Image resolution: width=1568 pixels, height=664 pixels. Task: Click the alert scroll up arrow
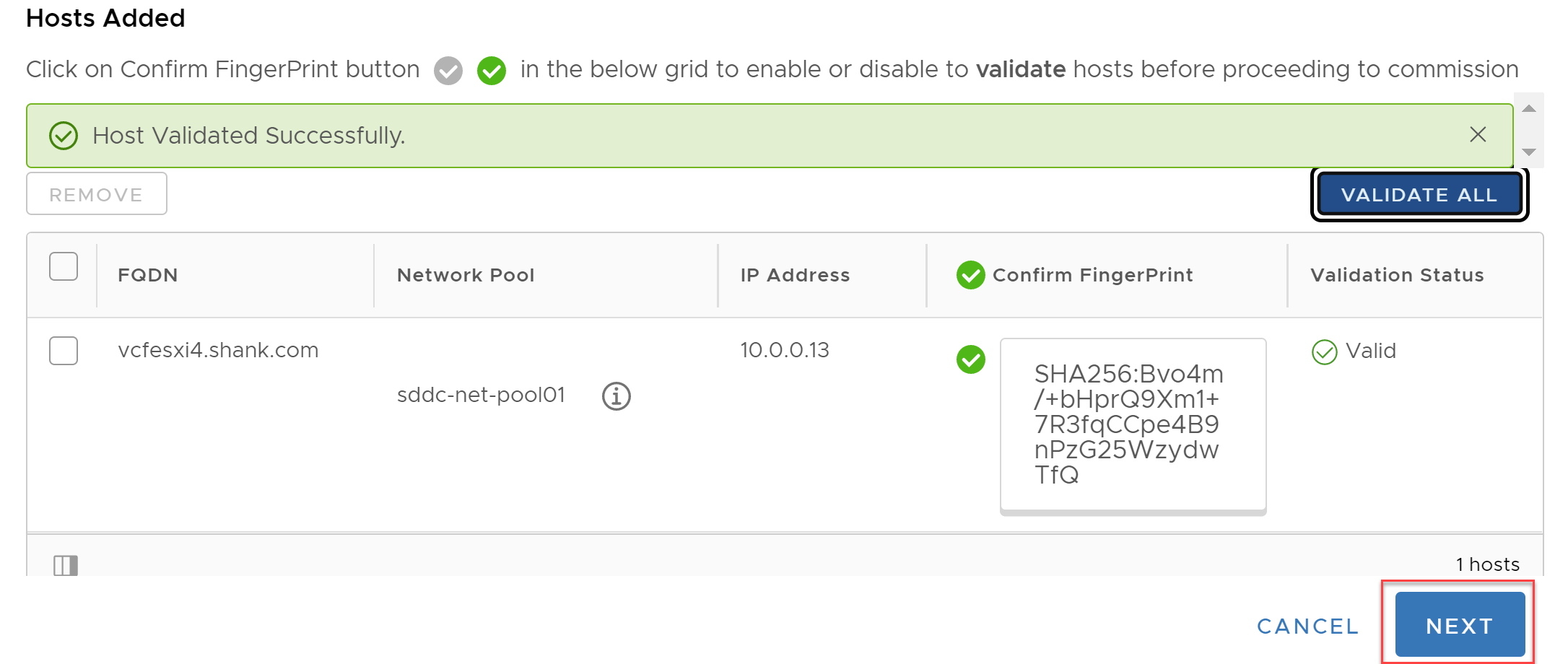[x=1529, y=108]
